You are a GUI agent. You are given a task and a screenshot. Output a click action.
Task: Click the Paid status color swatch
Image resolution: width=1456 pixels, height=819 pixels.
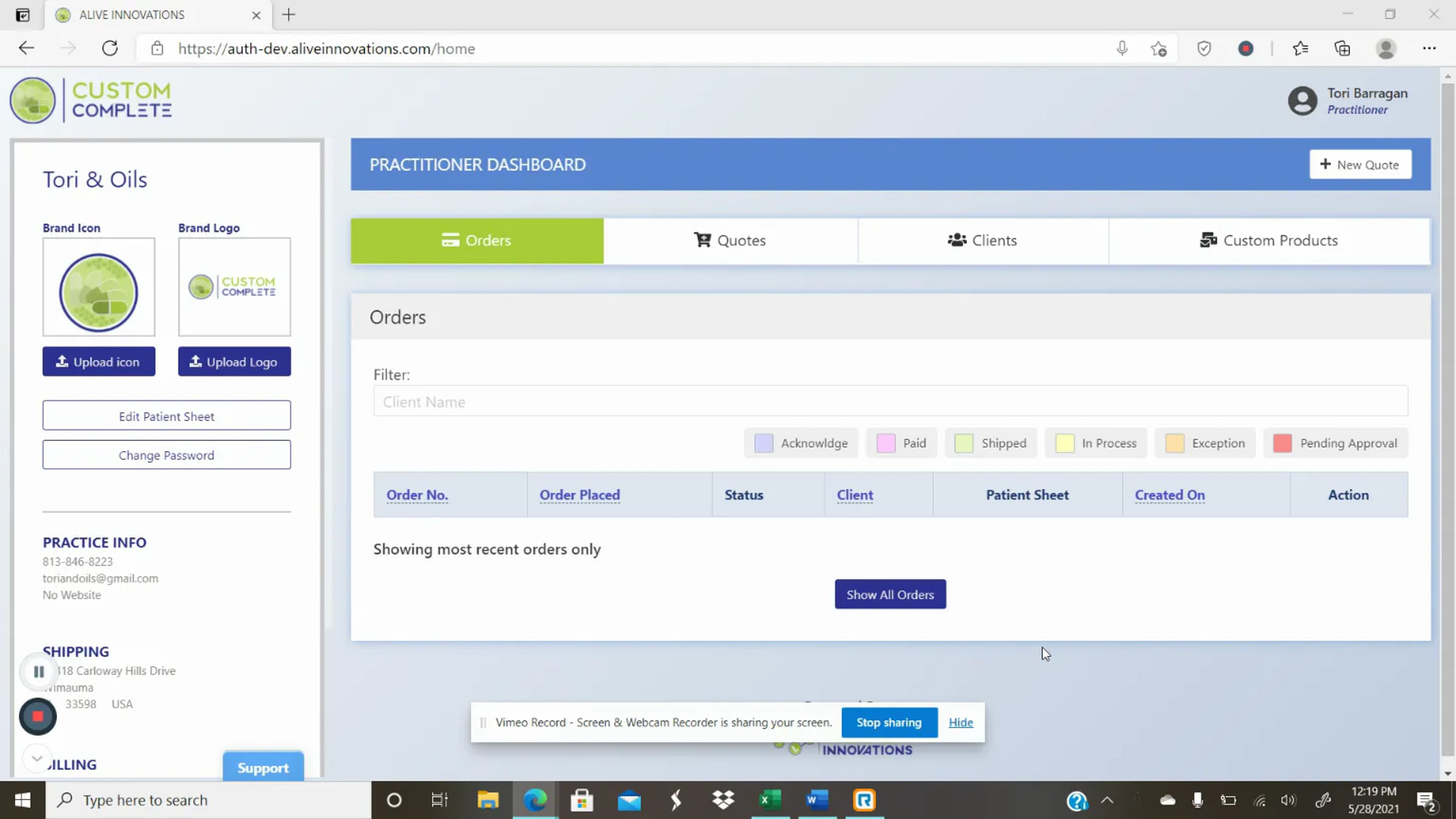[x=886, y=443]
